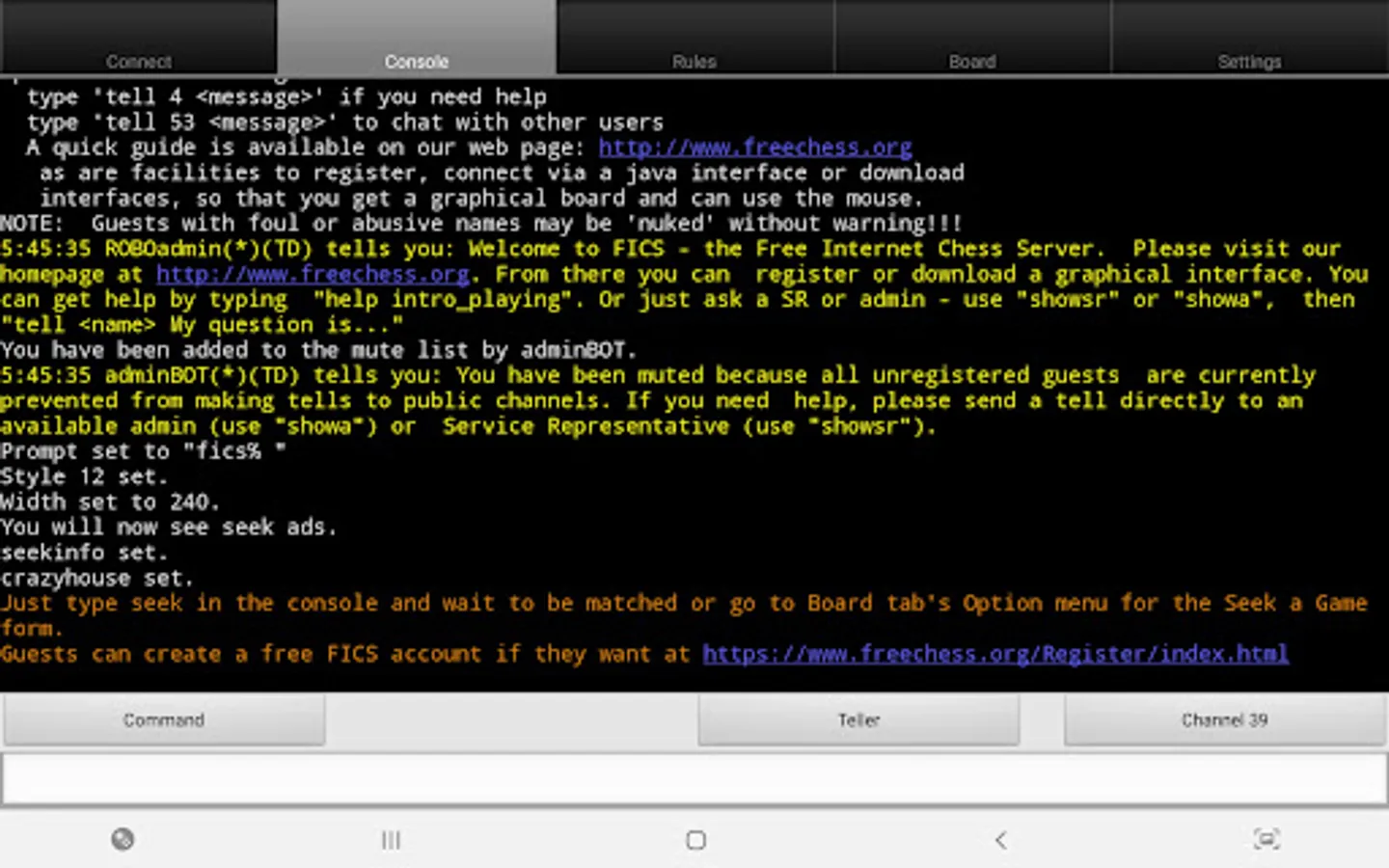1389x868 pixels.
Task: Click the 'Just type seek in the console' hint
Action: (x=684, y=615)
